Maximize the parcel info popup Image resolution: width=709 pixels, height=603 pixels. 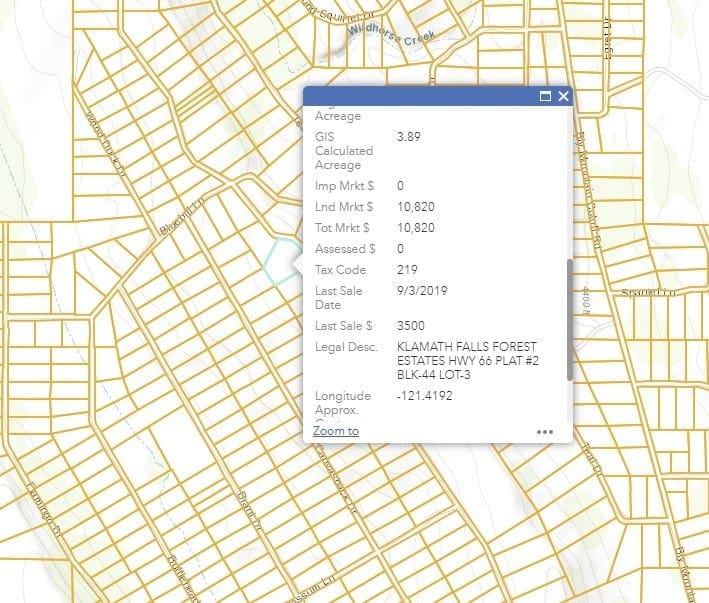pyautogui.click(x=546, y=97)
